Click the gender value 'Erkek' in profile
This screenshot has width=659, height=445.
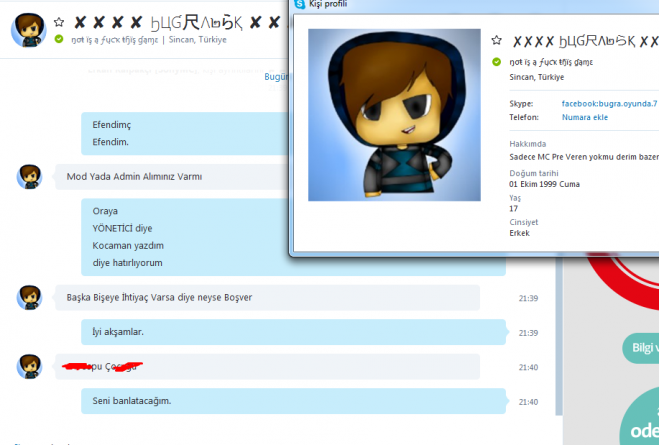519,233
